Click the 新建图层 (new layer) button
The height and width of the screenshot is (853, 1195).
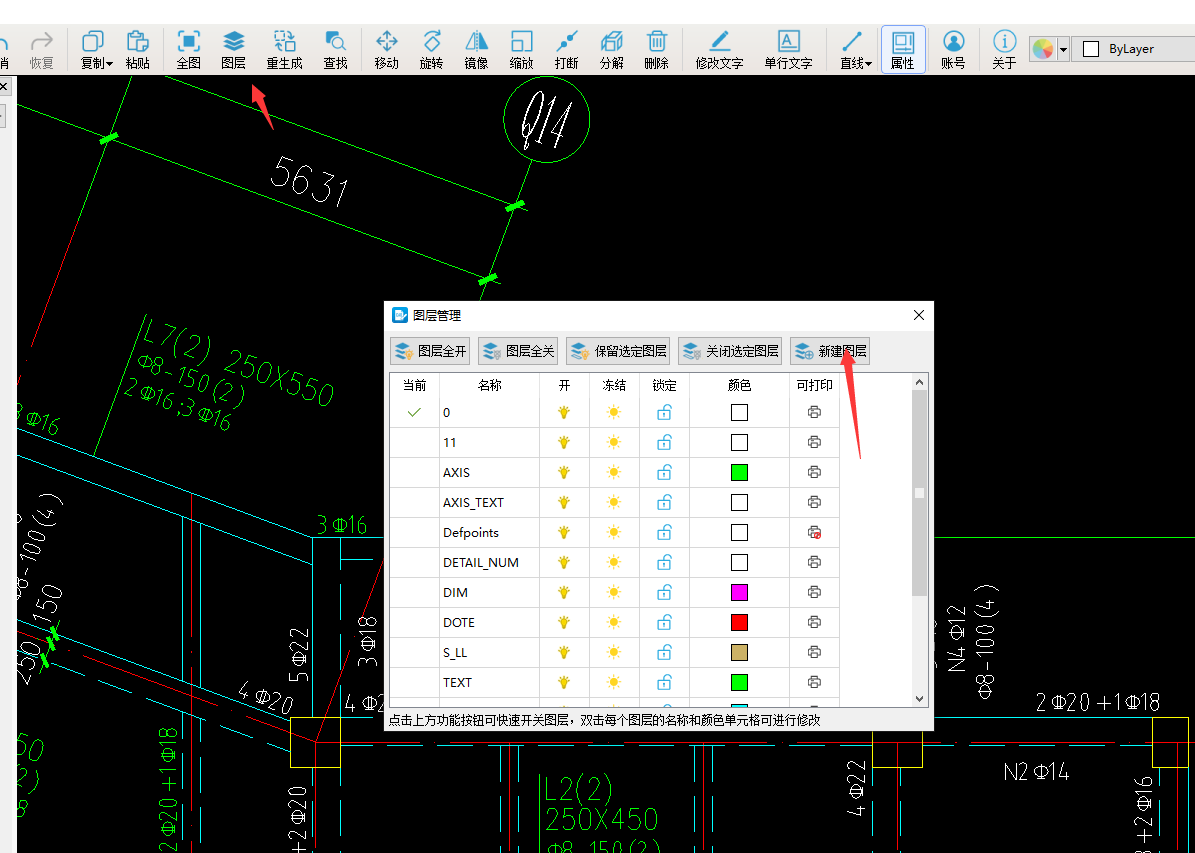(830, 351)
